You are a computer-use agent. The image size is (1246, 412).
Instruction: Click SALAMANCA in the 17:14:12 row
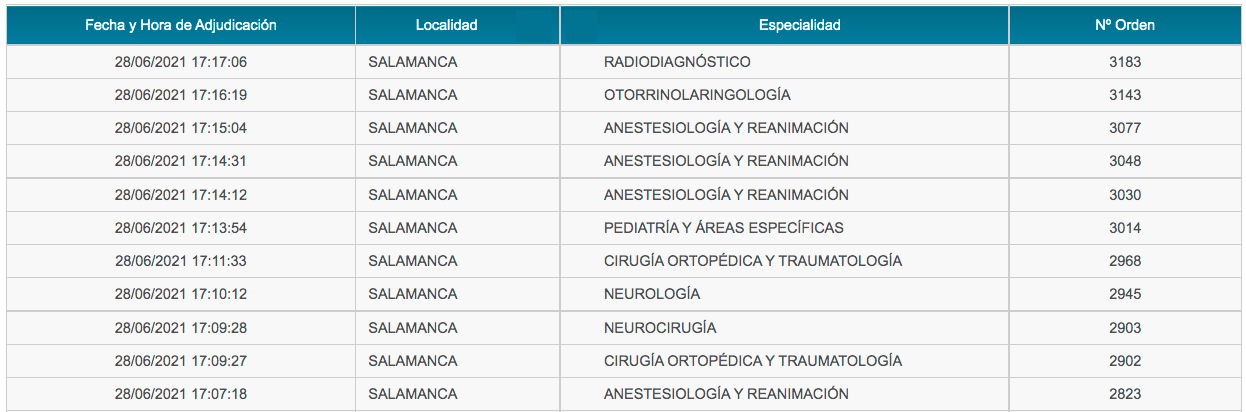[413, 195]
